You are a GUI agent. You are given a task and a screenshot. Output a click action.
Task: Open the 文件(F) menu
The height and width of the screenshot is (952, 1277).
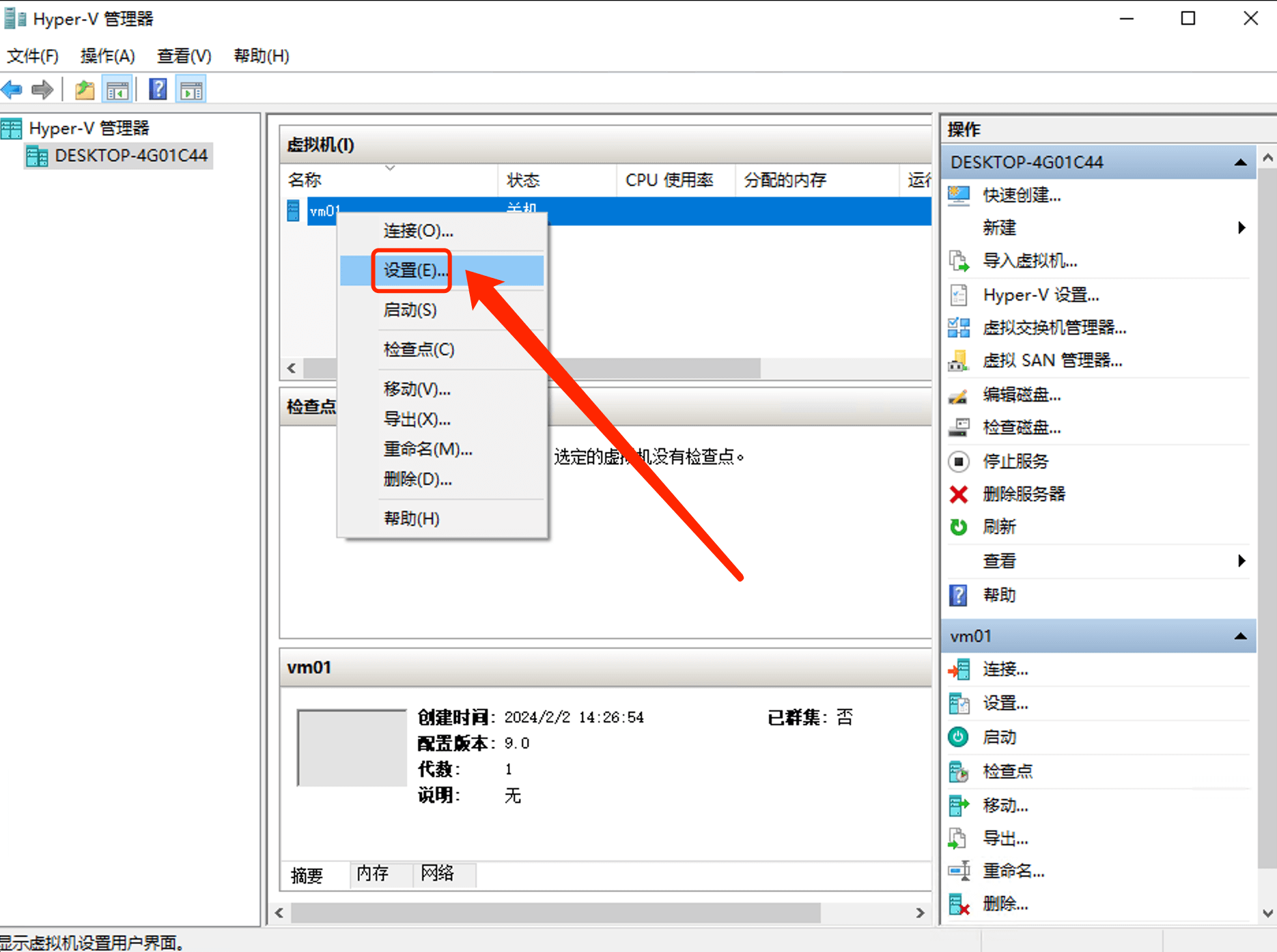click(33, 56)
